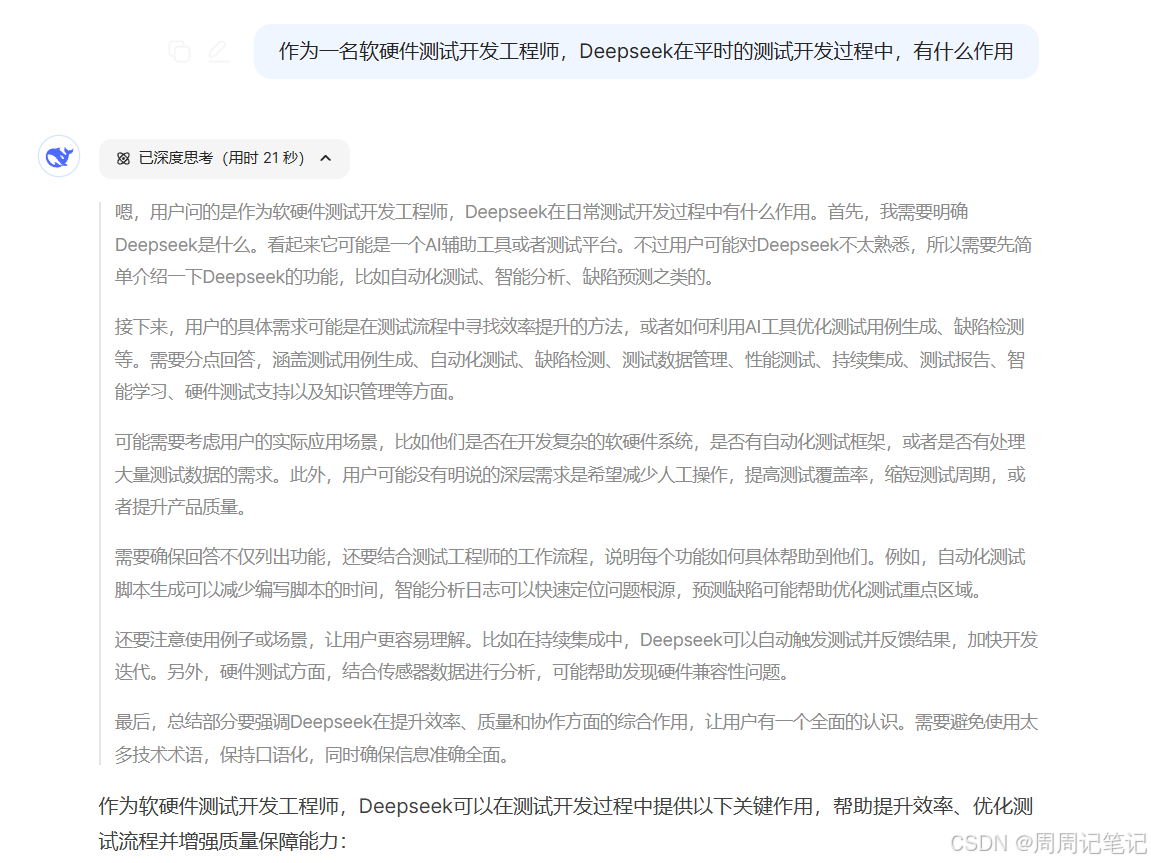Click the paragraph starting with 最后，总结部分要强调Deepseek
Viewport: 1151px width, 863px height.
(576, 738)
